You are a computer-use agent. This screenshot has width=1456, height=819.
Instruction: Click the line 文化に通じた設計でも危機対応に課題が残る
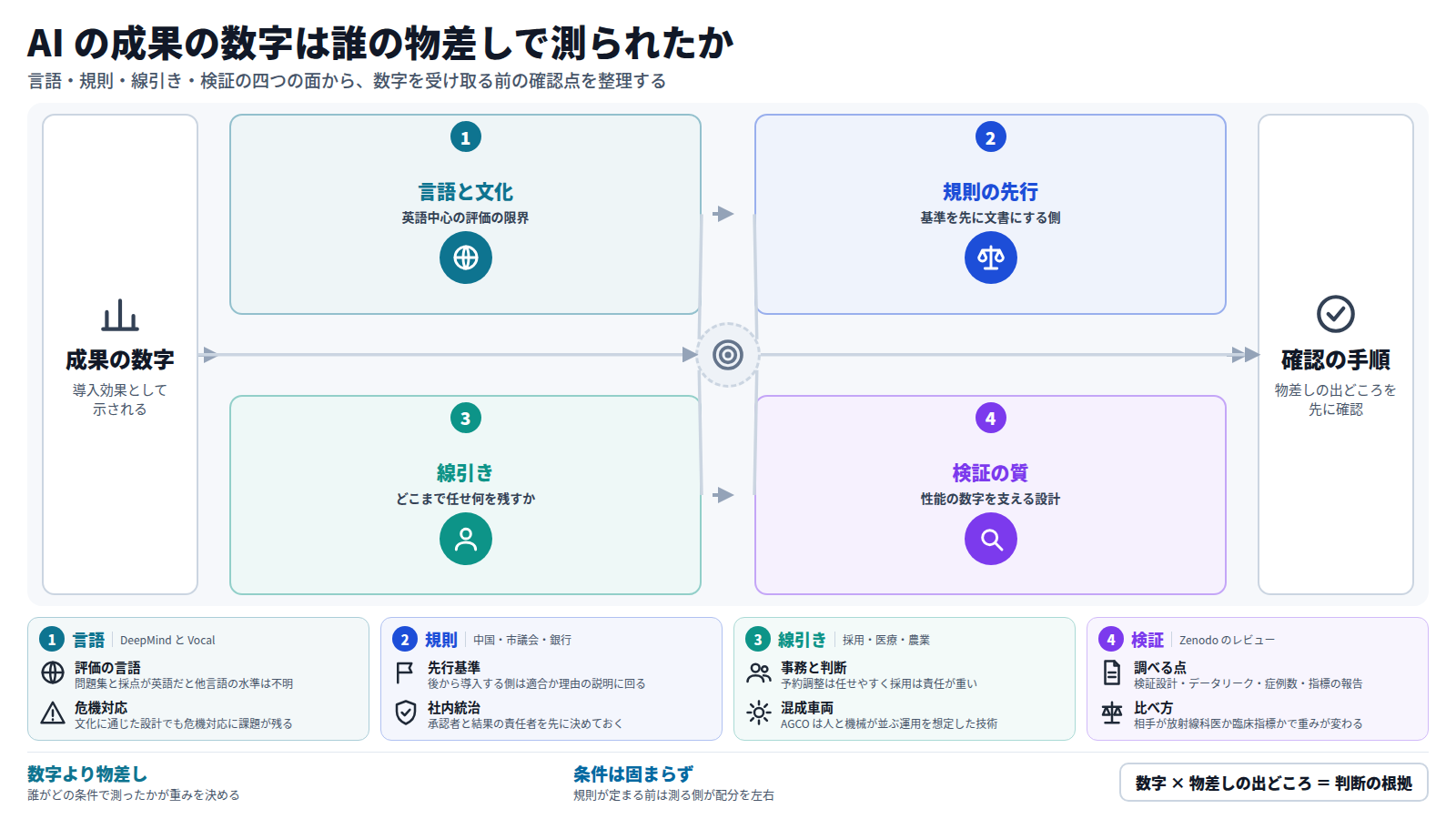click(x=184, y=724)
